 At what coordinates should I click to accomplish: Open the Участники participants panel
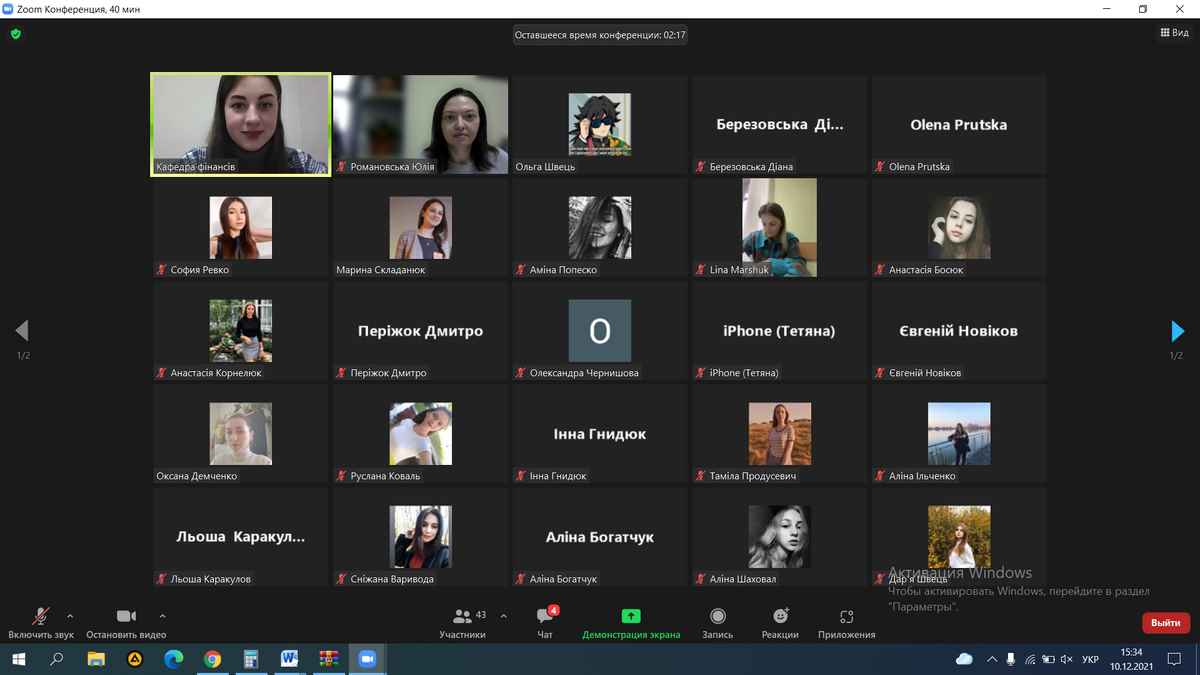[x=462, y=622]
